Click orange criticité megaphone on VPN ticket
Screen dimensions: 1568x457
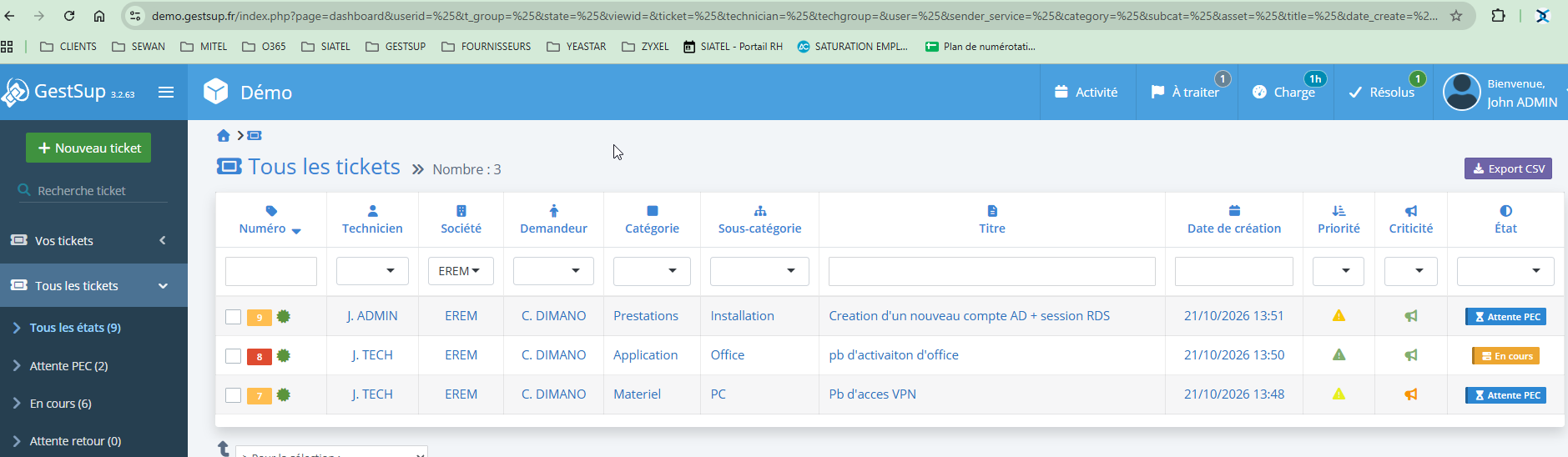pos(1410,394)
